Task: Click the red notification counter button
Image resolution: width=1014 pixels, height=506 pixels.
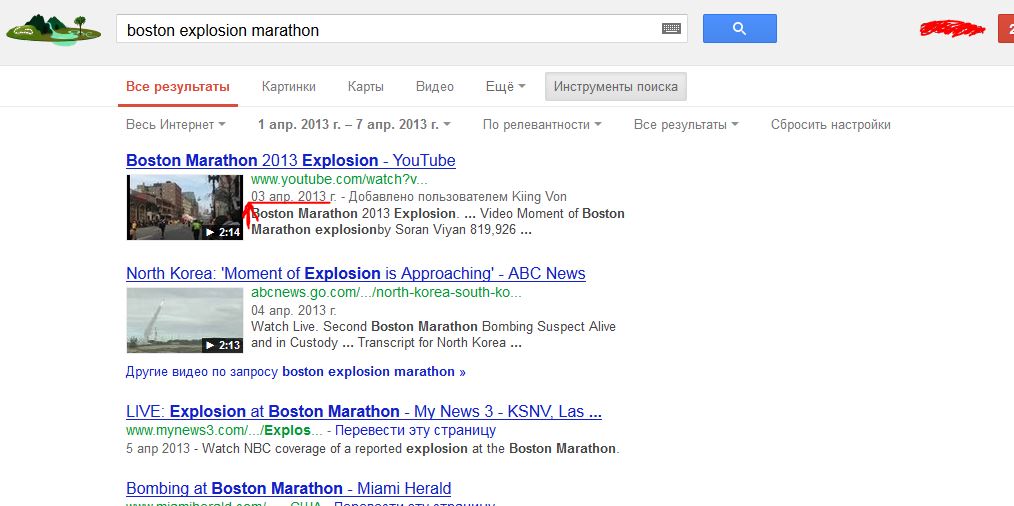Action: coord(1006,29)
